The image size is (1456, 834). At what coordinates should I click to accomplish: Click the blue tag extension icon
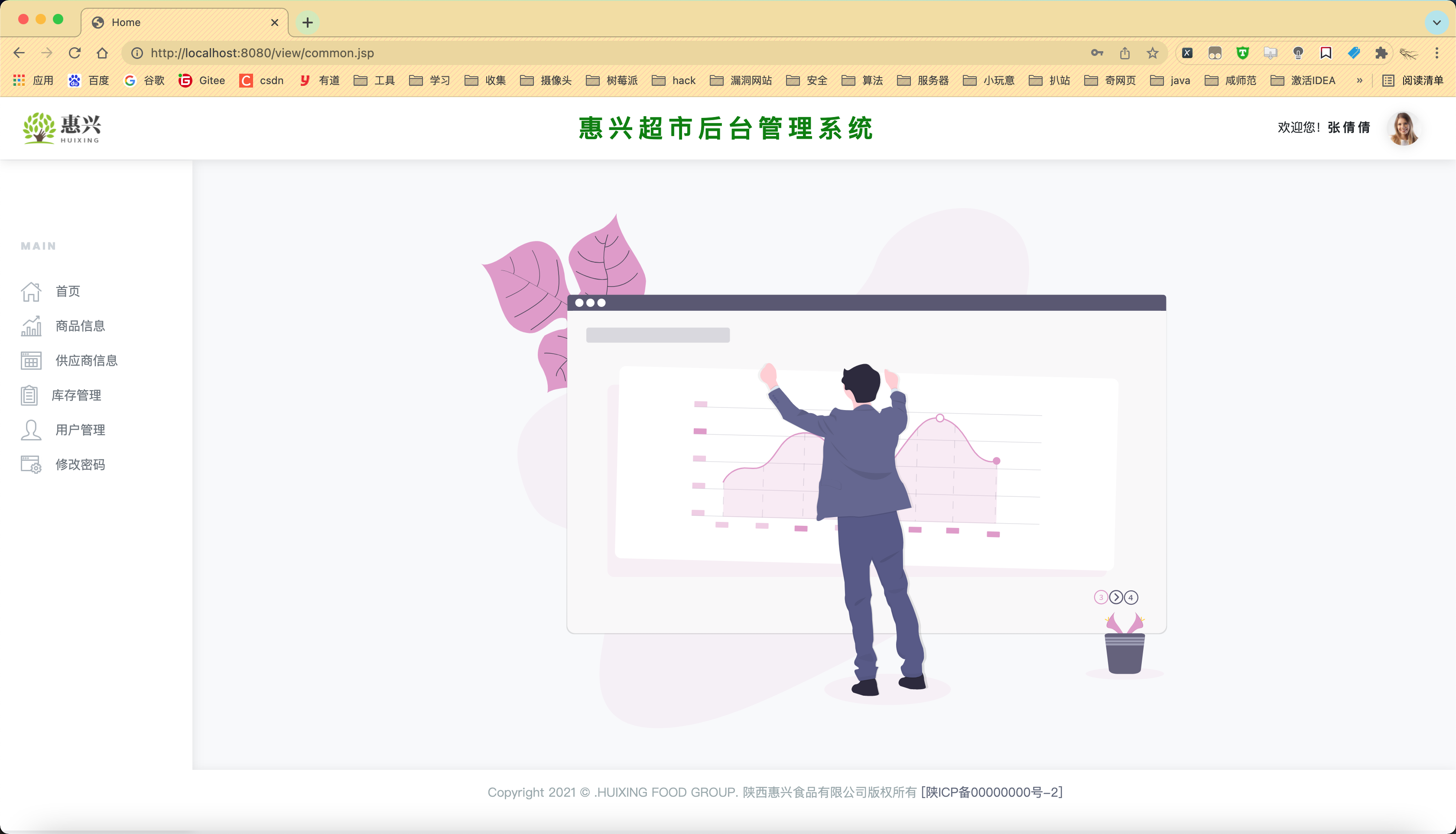[1353, 53]
